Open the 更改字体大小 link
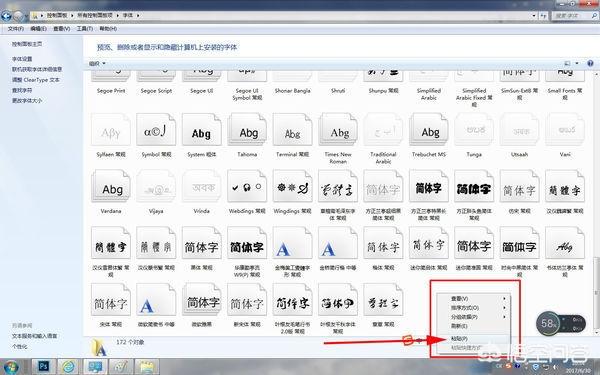600x375 pixels. pyautogui.click(x=27, y=101)
